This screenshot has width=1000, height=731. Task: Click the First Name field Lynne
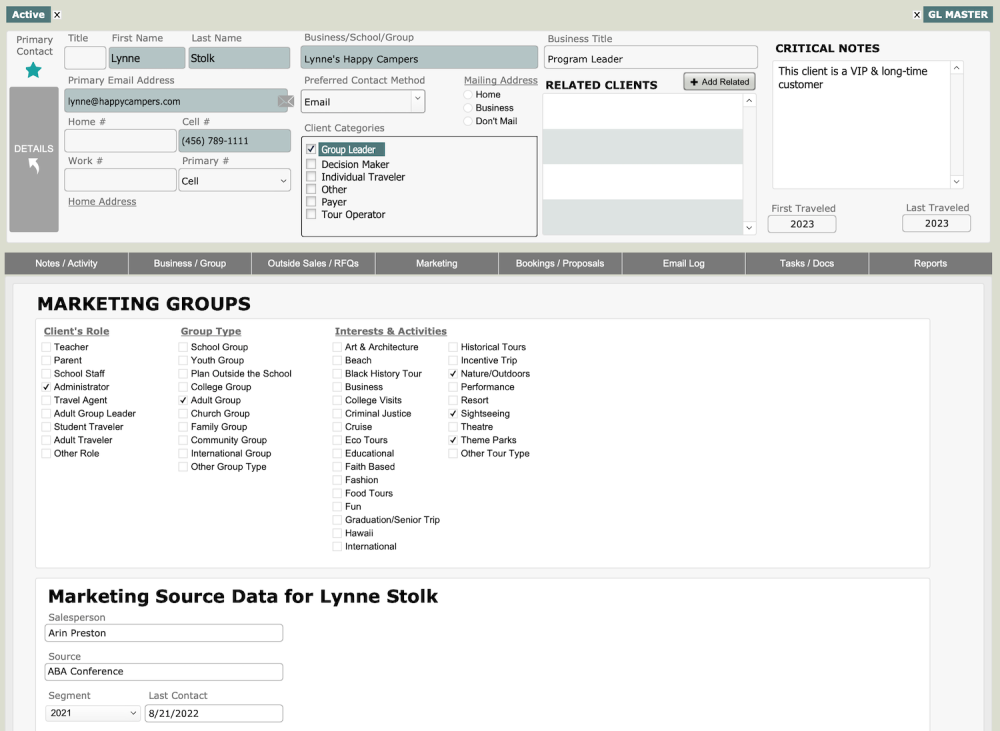[x=147, y=58]
